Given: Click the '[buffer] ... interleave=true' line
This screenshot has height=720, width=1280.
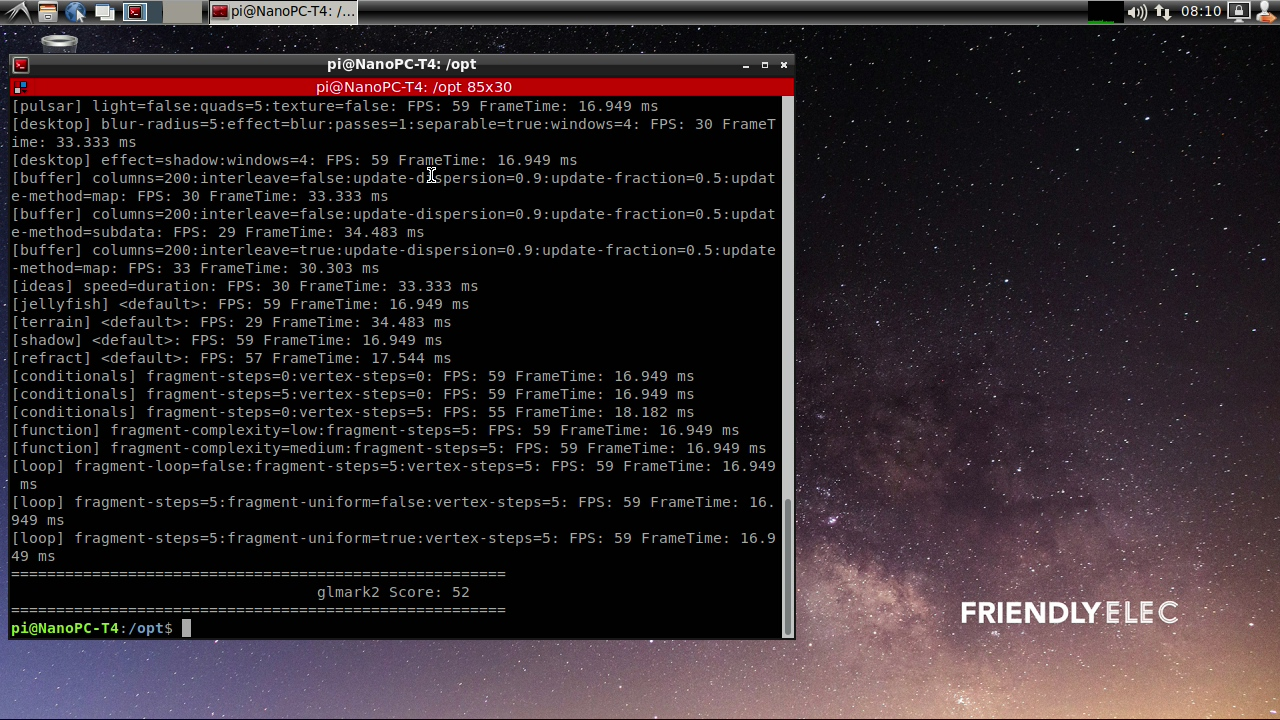Looking at the screenshot, I should click(x=393, y=259).
